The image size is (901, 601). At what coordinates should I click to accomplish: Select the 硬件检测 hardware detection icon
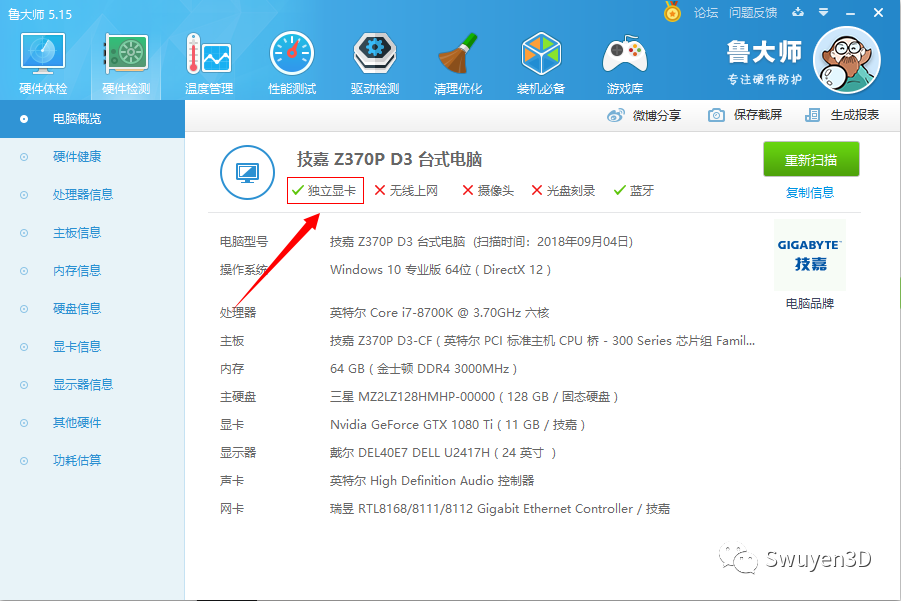(x=126, y=63)
